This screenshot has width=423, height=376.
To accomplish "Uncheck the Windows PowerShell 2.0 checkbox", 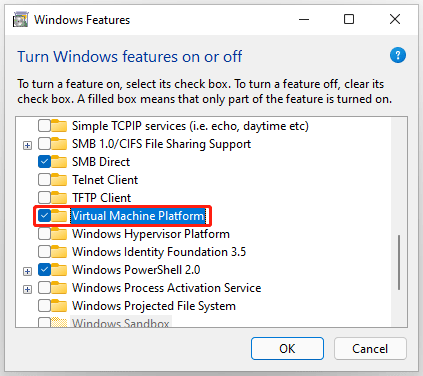I will click(x=44, y=270).
